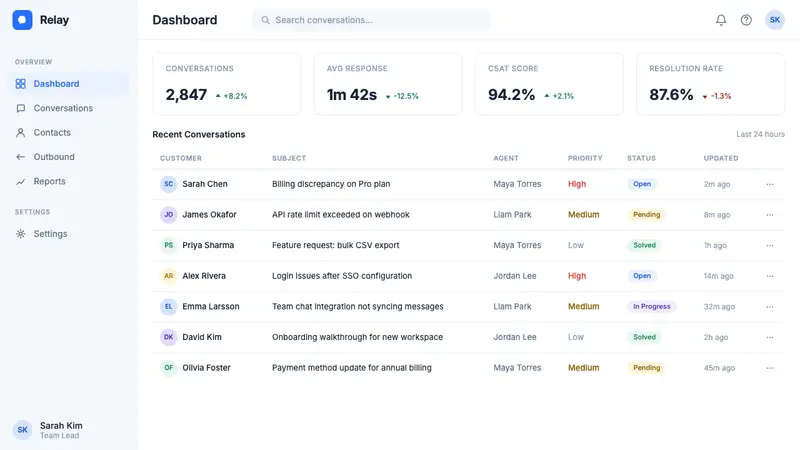Viewport: 800px width, 450px height.
Task: Click the Solved badge for David Kim
Action: pos(644,337)
